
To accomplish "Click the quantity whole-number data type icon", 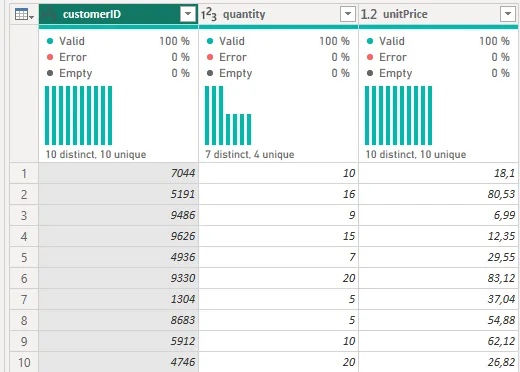I will click(209, 14).
